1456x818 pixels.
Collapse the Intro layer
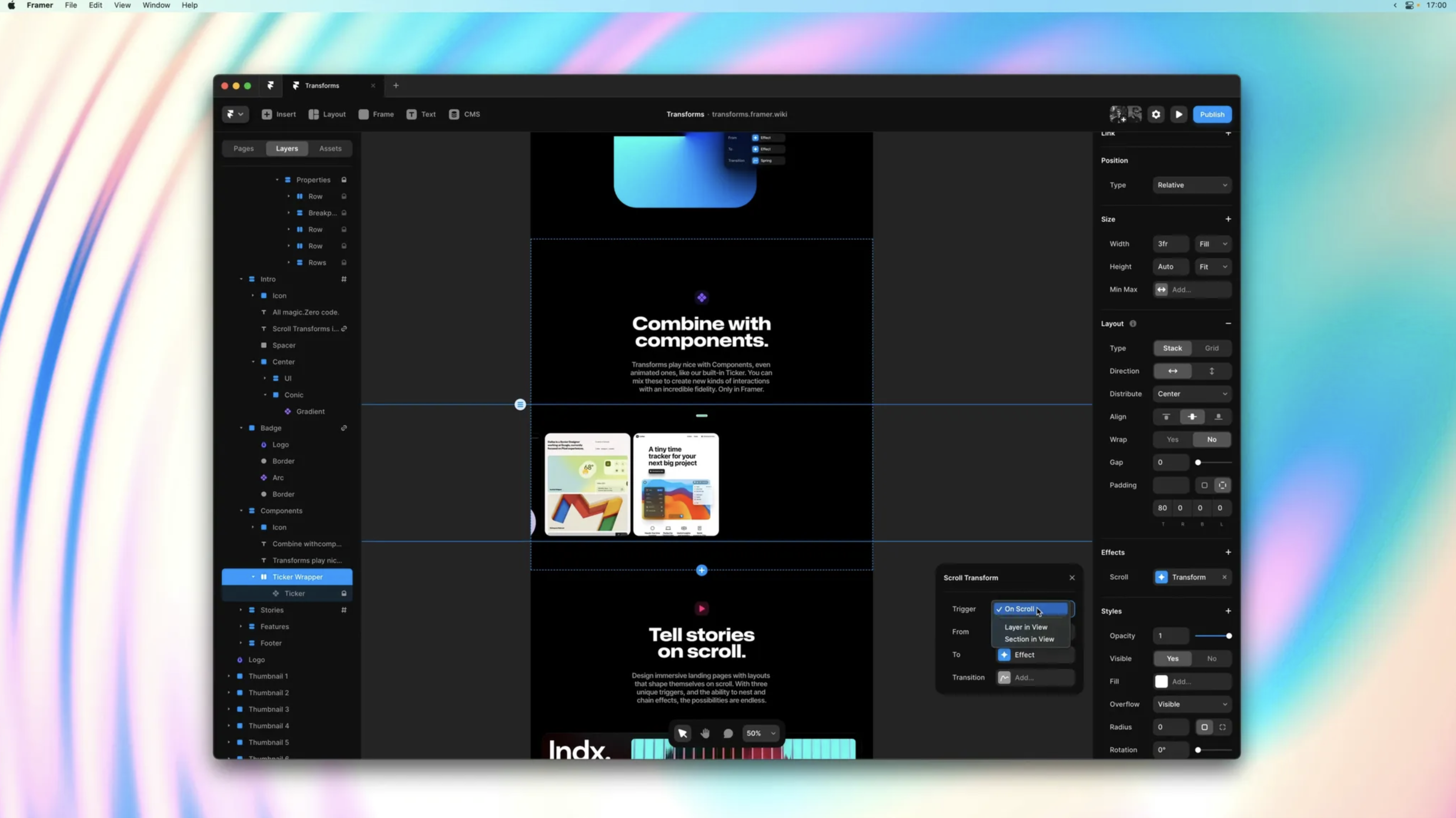click(x=241, y=279)
